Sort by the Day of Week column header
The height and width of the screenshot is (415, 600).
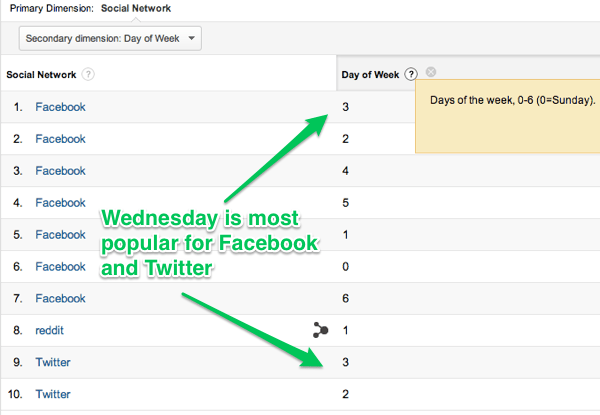click(x=370, y=75)
